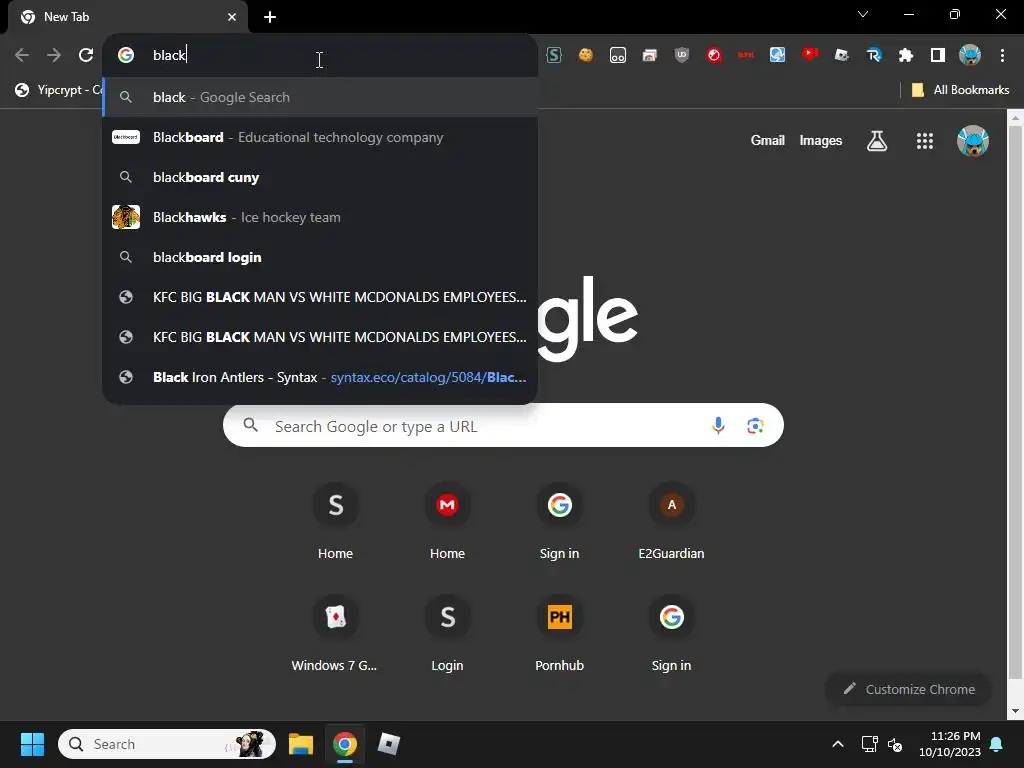Open the All Bookmarks folder

(x=960, y=90)
